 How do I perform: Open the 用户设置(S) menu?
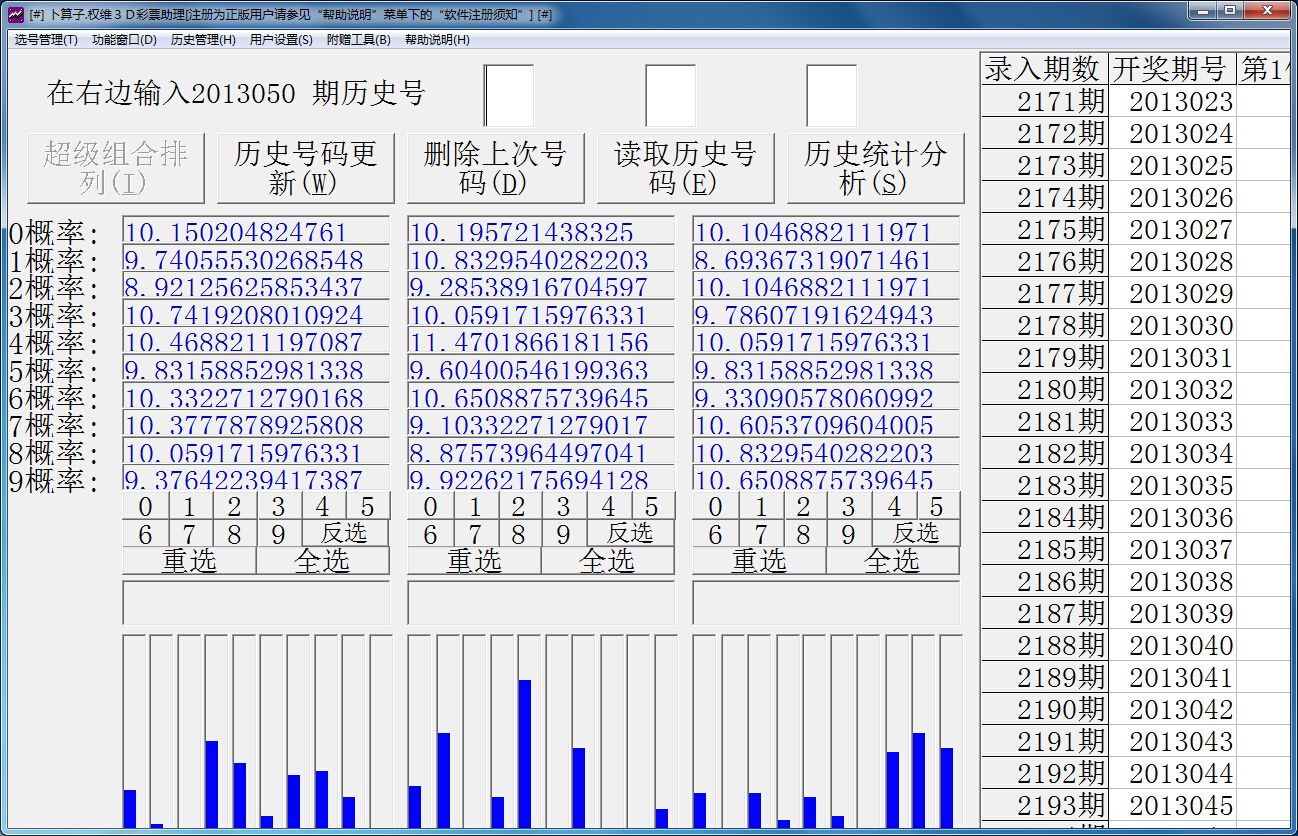pos(281,40)
